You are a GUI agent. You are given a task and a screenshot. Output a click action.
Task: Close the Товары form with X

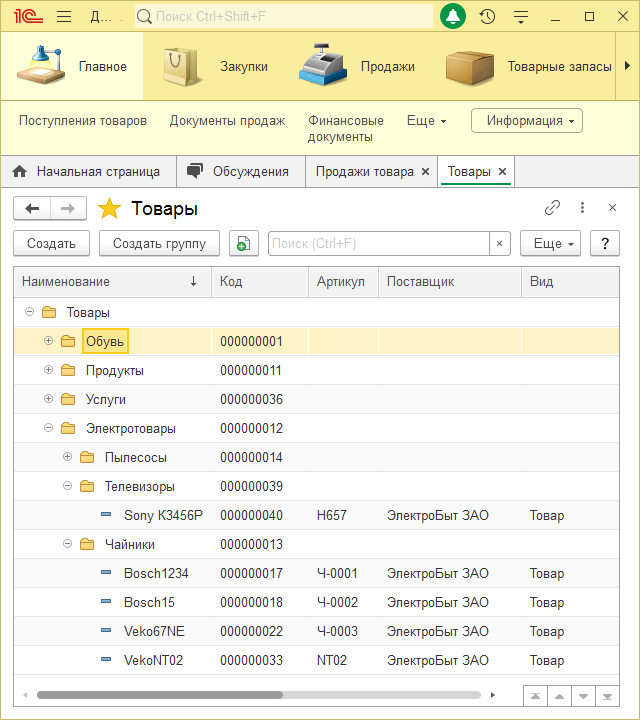612,208
